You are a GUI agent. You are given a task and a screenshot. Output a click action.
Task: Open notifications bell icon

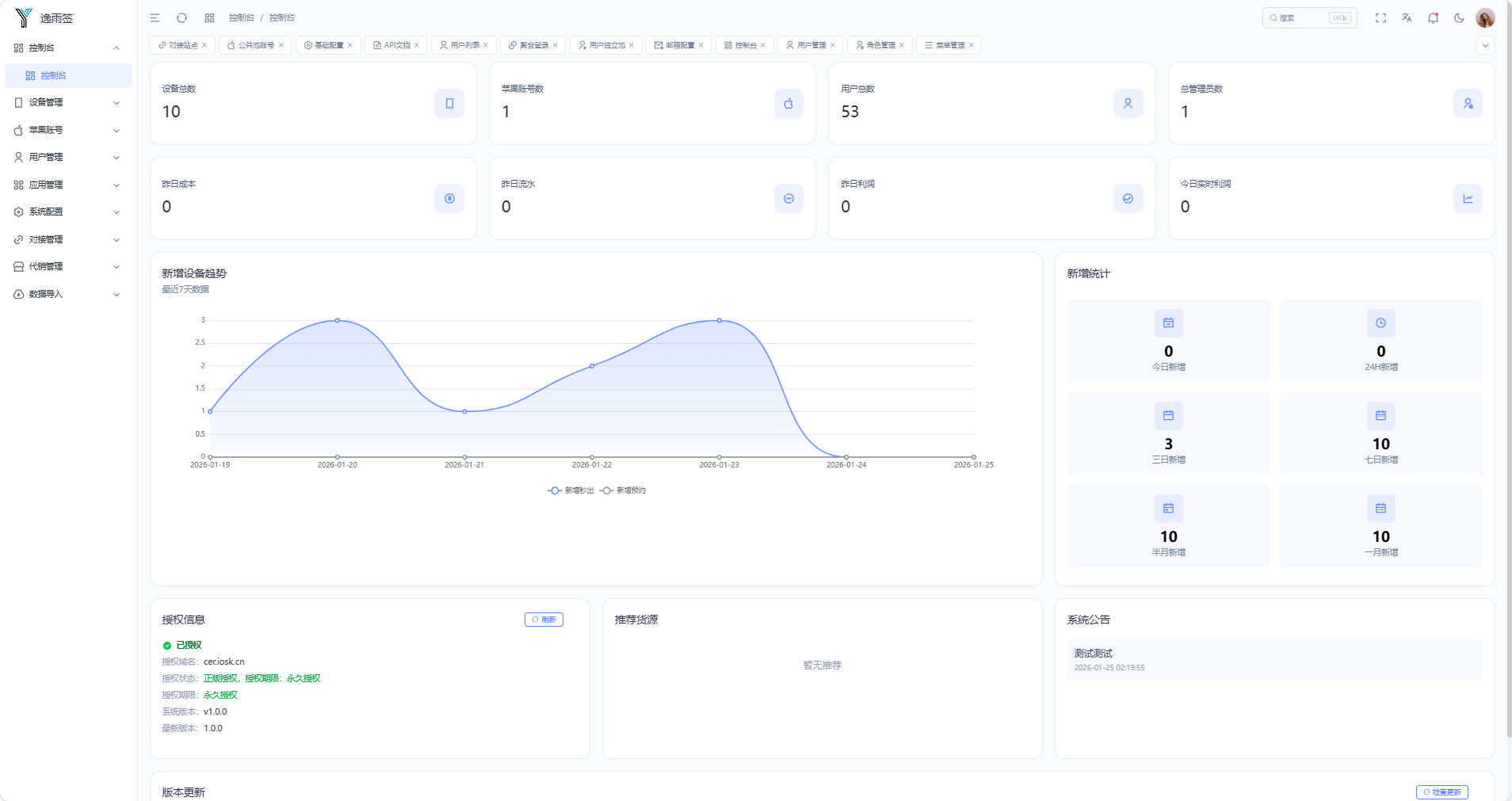(x=1433, y=17)
